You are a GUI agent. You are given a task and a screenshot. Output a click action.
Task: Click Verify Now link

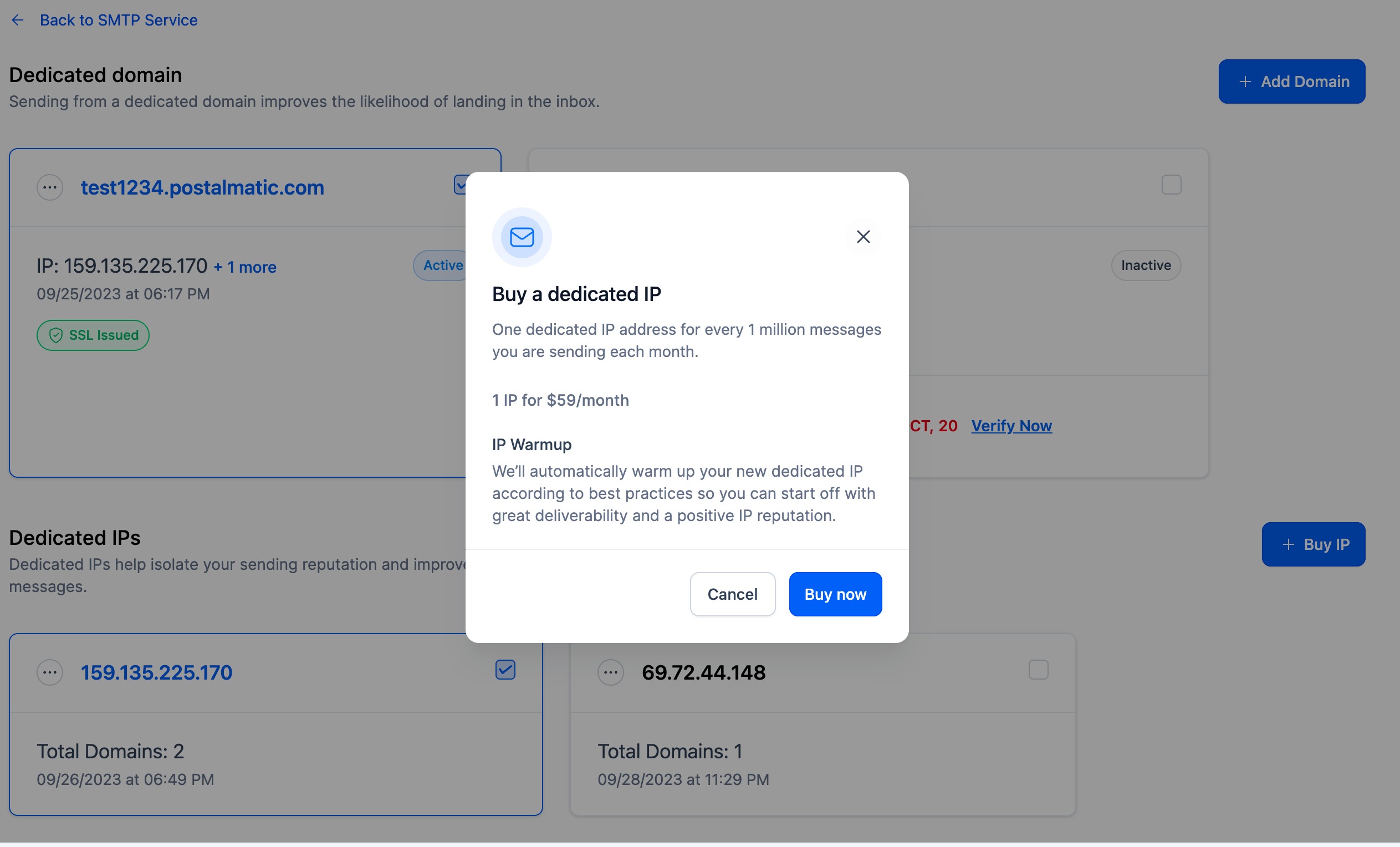coord(1011,426)
